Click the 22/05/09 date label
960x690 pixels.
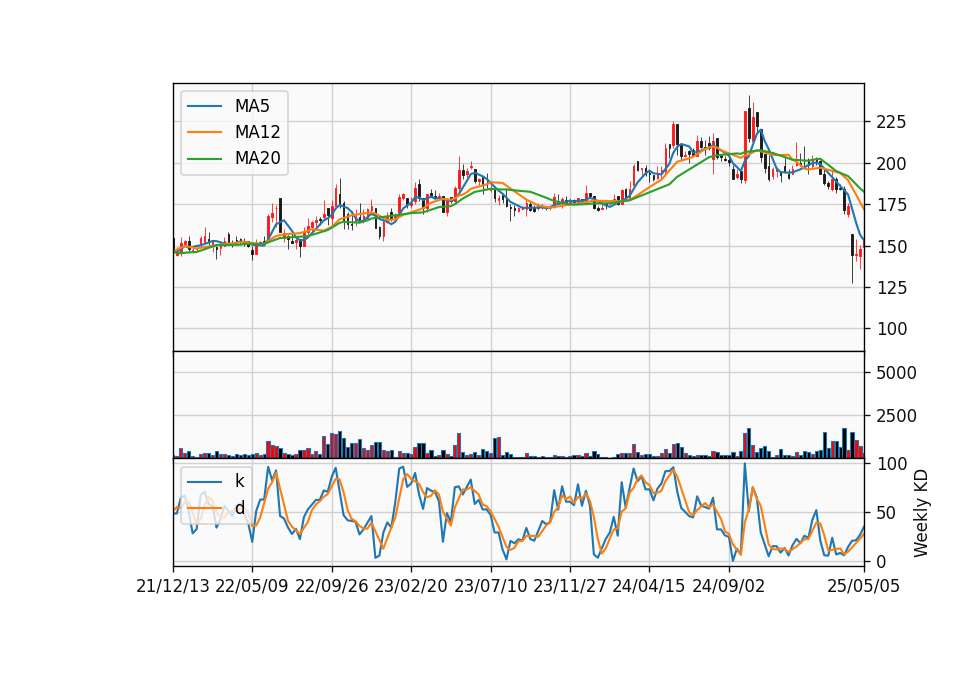[252, 587]
